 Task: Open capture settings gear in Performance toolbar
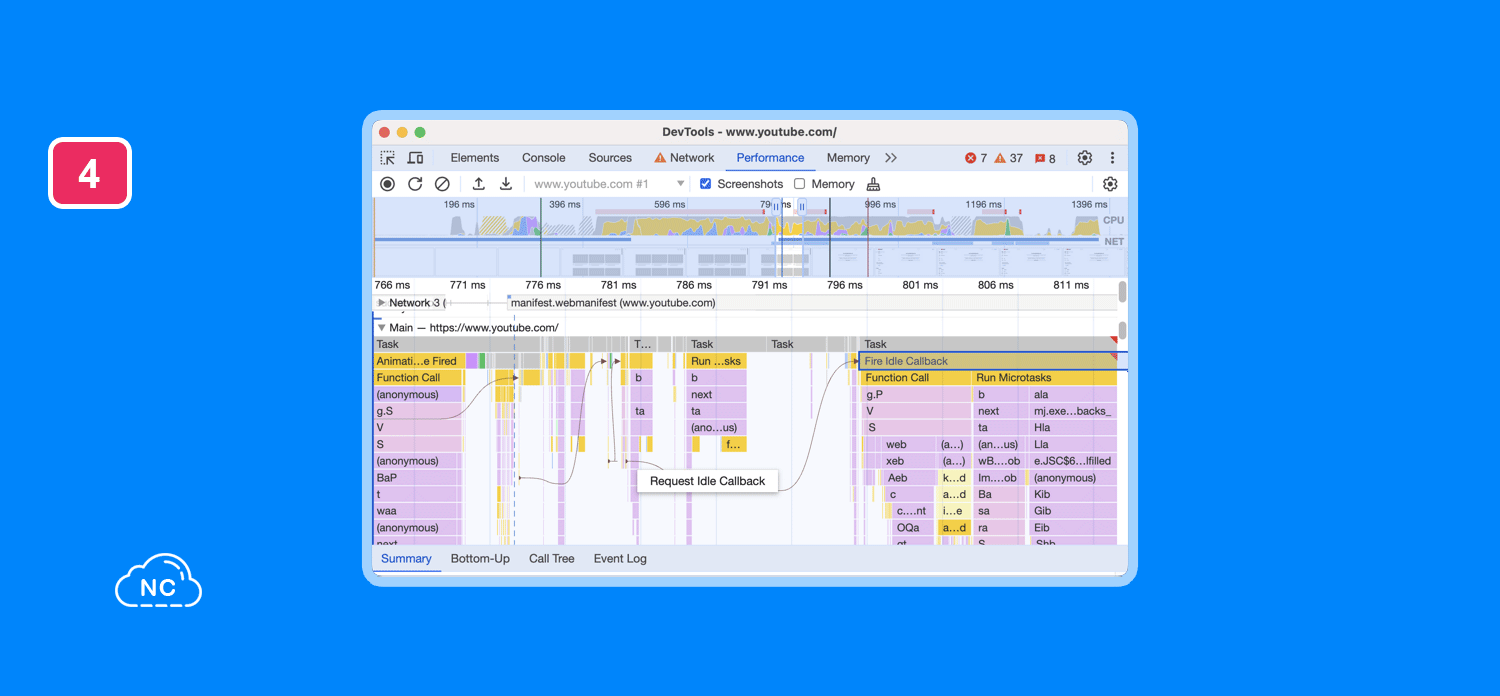[1110, 184]
